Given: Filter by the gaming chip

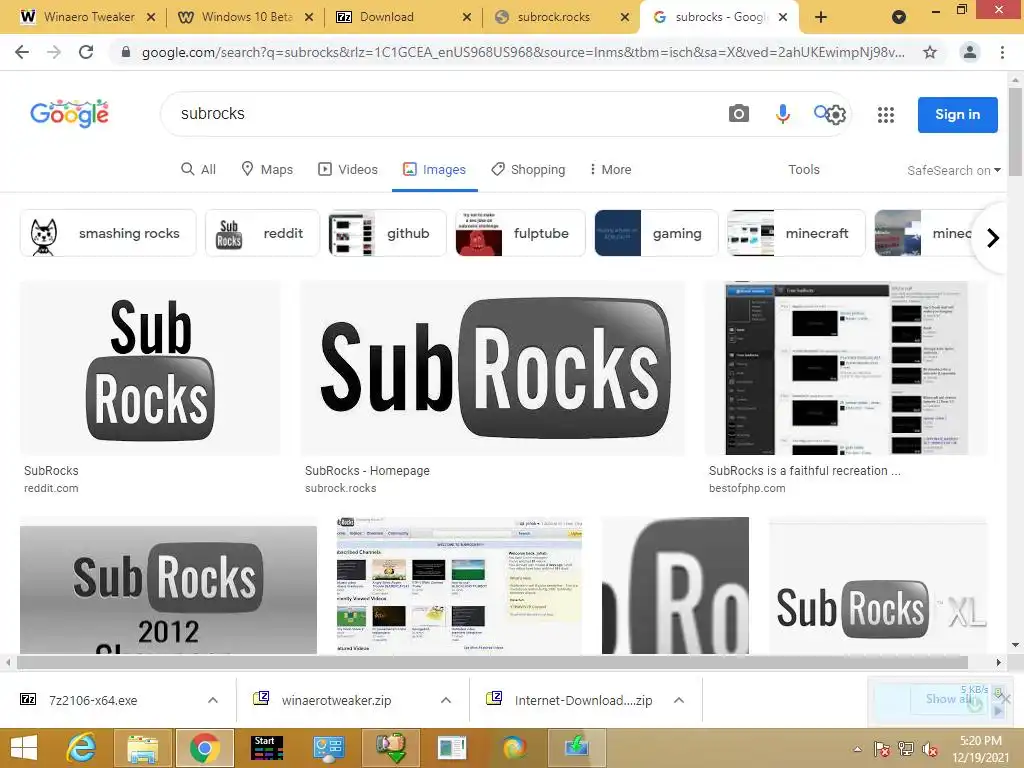Looking at the screenshot, I should point(656,233).
